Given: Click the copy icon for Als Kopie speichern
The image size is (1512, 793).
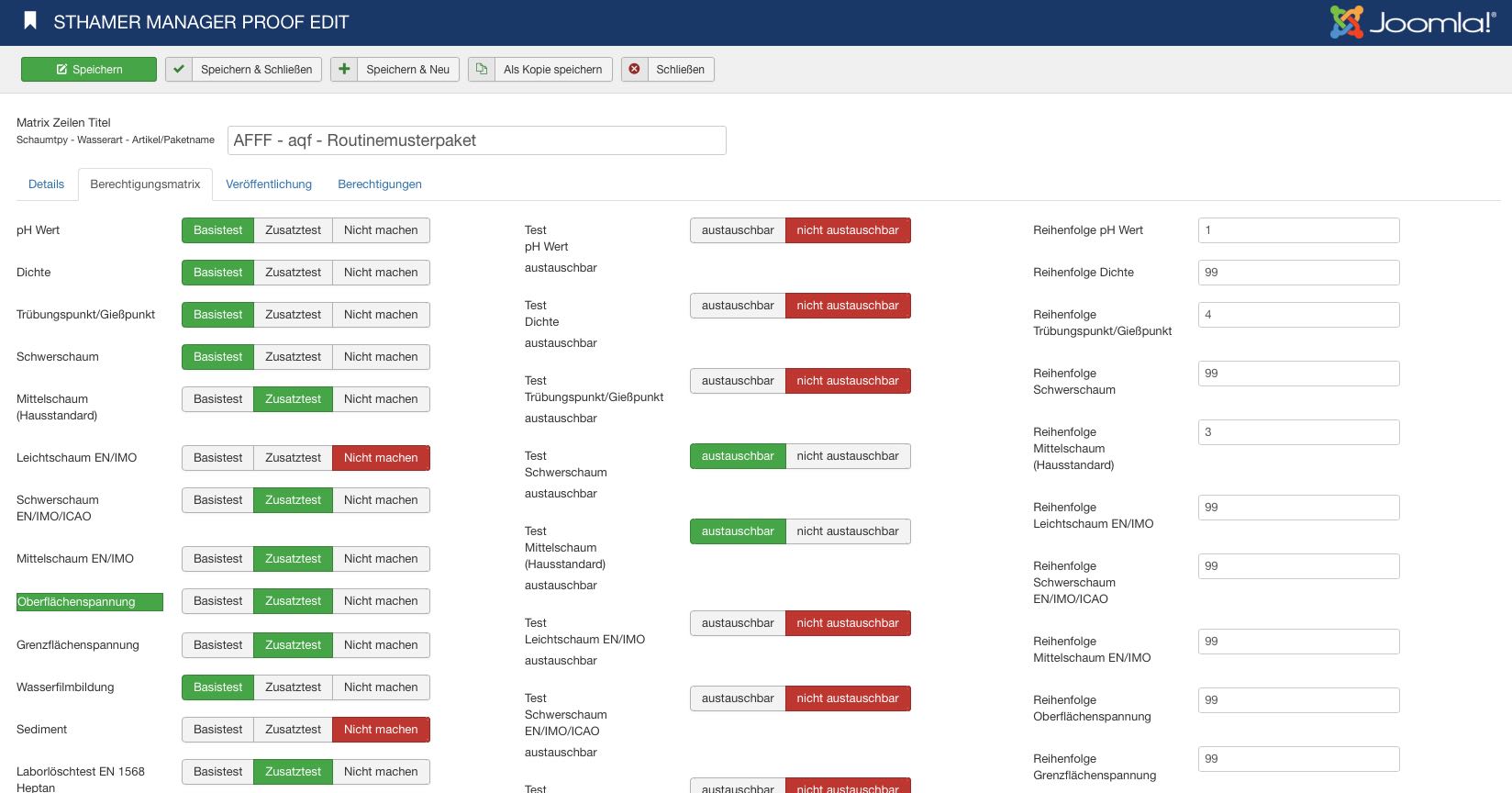Looking at the screenshot, I should [482, 70].
